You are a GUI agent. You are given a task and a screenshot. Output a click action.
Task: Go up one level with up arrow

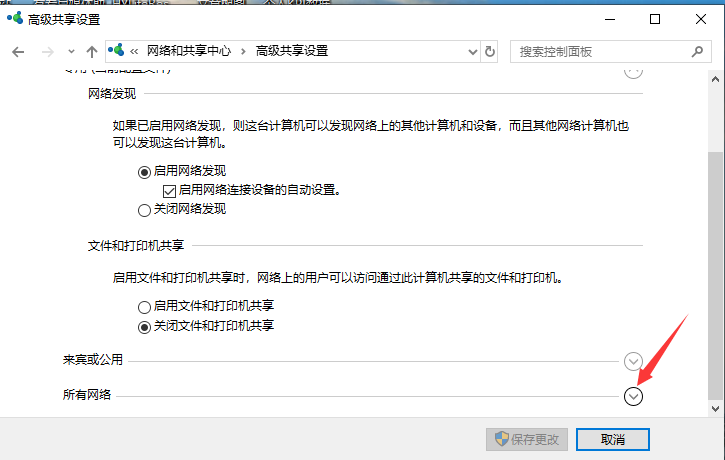tap(92, 51)
